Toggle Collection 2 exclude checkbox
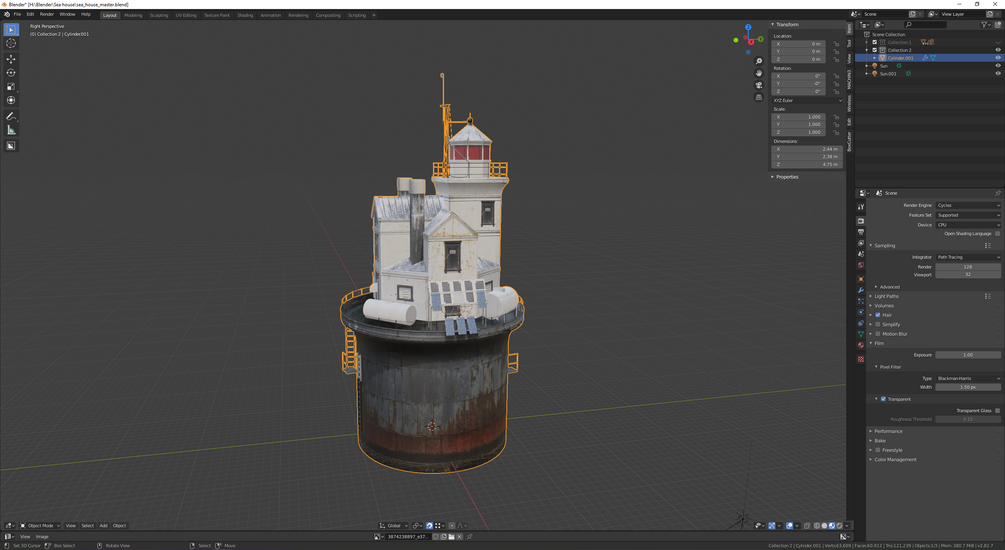1005x550 pixels. pyautogui.click(x=874, y=50)
